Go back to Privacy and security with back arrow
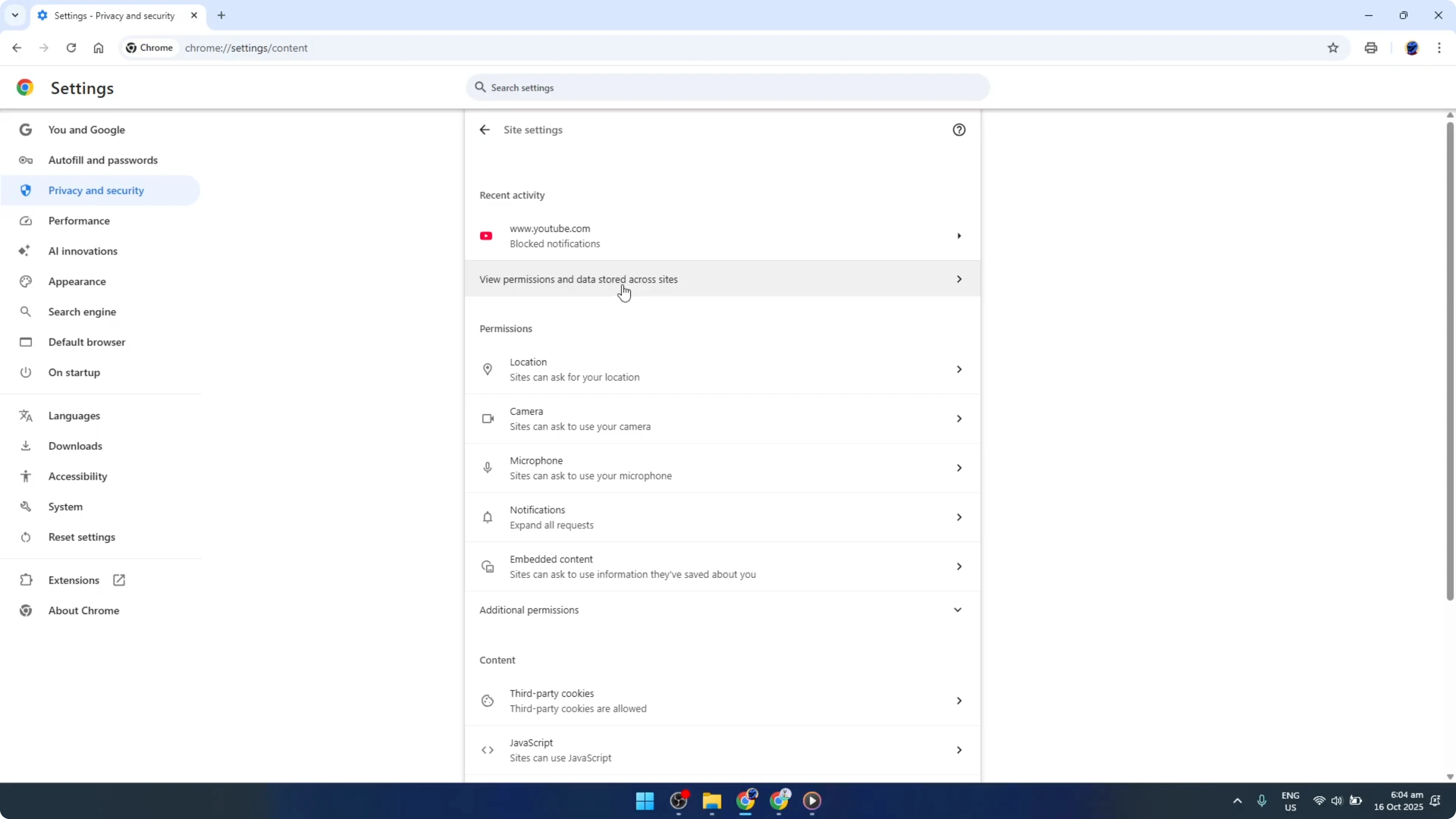The width and height of the screenshot is (1456, 819). pyautogui.click(x=484, y=129)
